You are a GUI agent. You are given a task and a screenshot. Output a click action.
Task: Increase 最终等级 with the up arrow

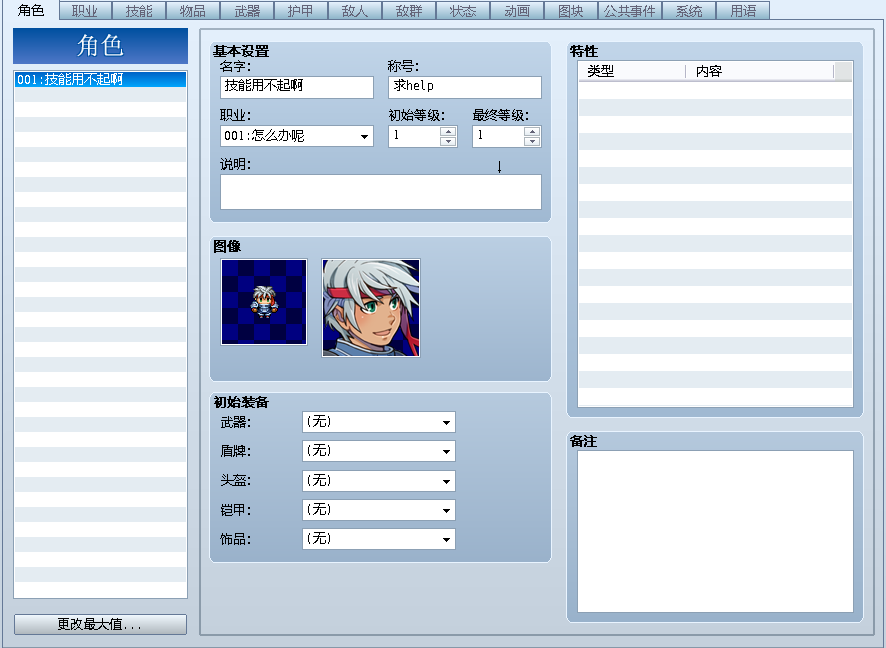(532, 131)
